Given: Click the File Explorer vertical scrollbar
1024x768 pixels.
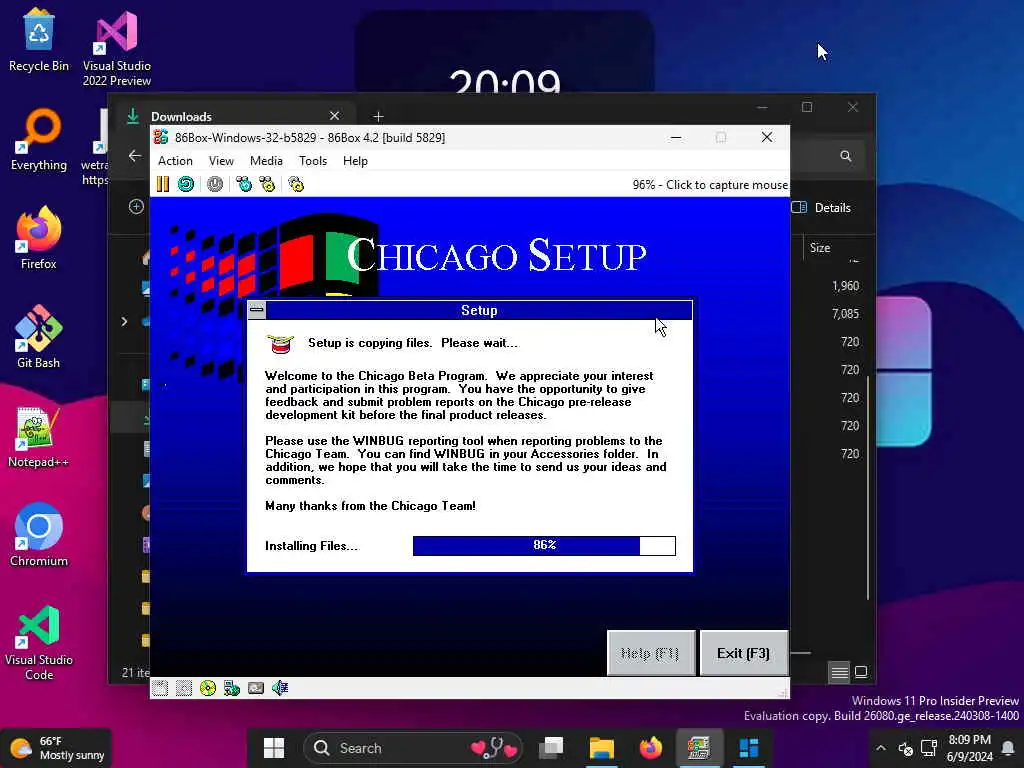Looking at the screenshot, I should coord(867,487).
